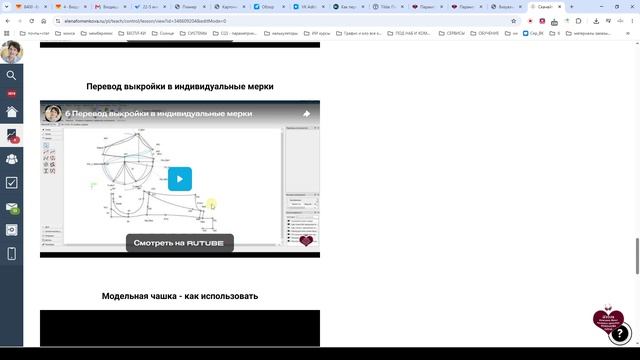Click heading 'Перевод выкройки в индивидуальные мерки'
The width and height of the screenshot is (640, 360).
coord(180,87)
